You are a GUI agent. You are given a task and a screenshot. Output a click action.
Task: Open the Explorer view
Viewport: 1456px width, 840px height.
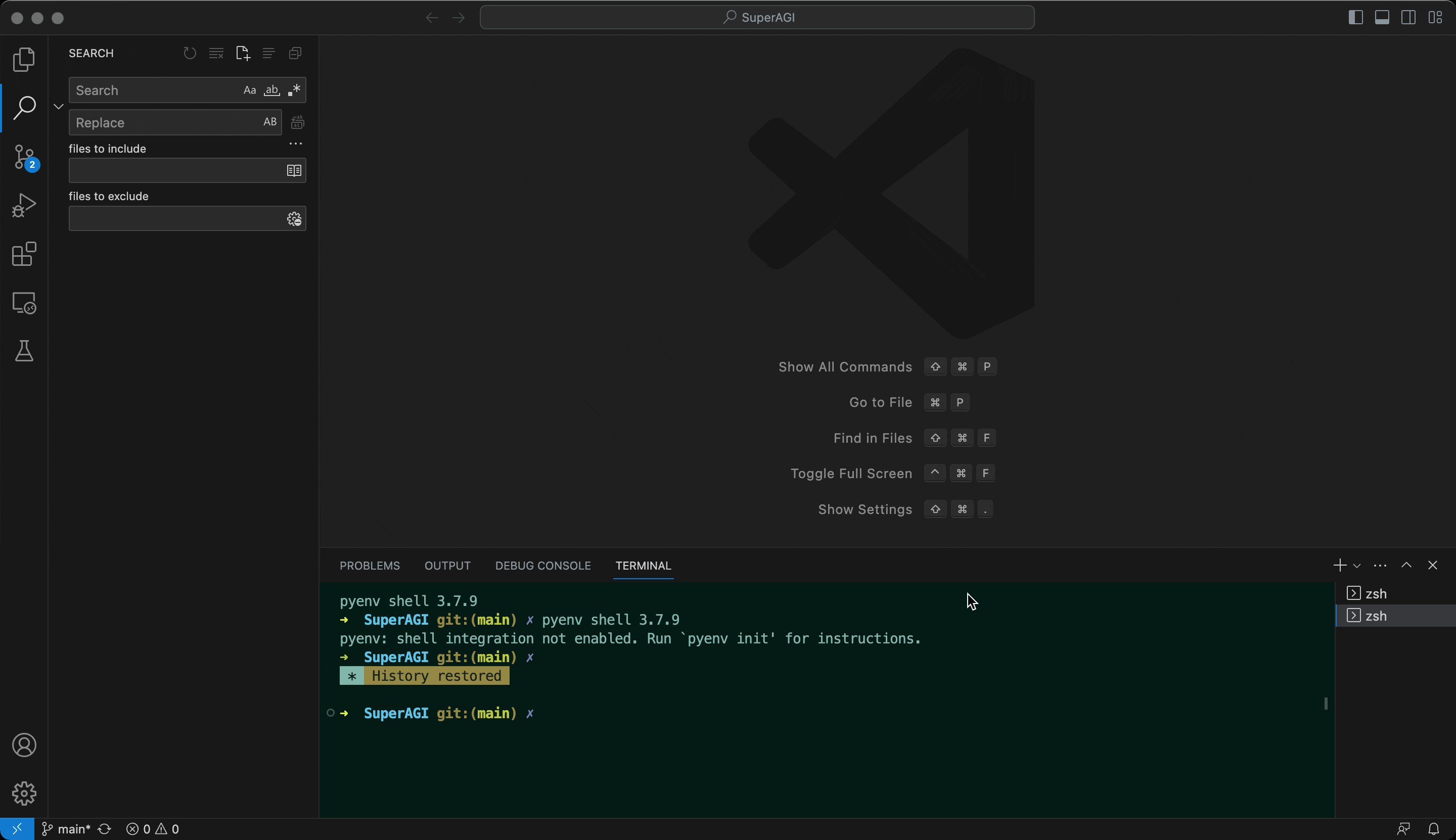point(24,60)
